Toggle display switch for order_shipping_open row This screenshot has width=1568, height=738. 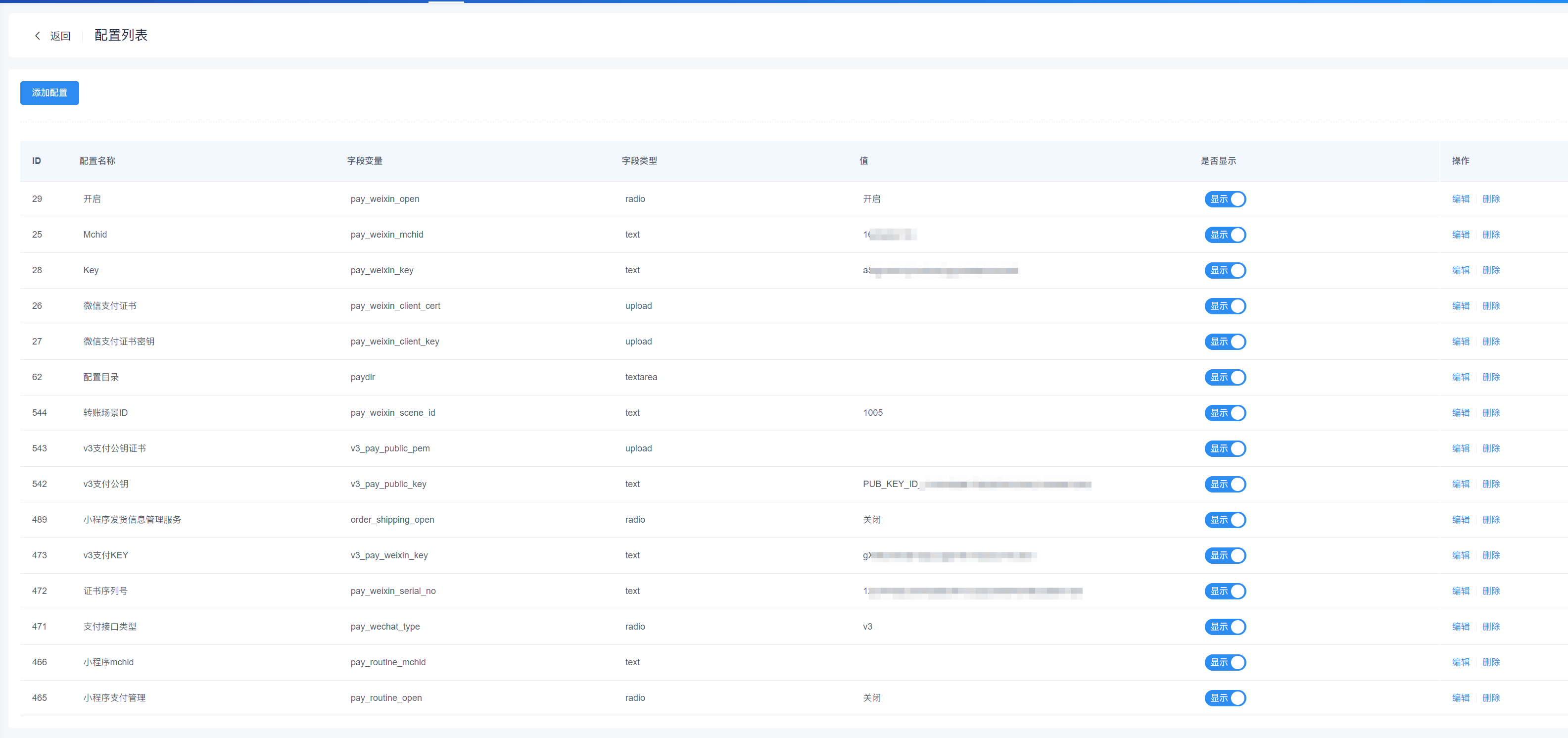(1225, 519)
